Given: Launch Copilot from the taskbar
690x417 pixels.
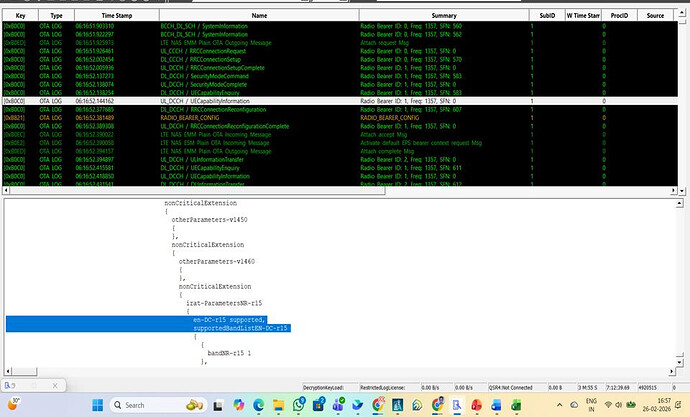Looking at the screenshot, I should tap(239, 405).
